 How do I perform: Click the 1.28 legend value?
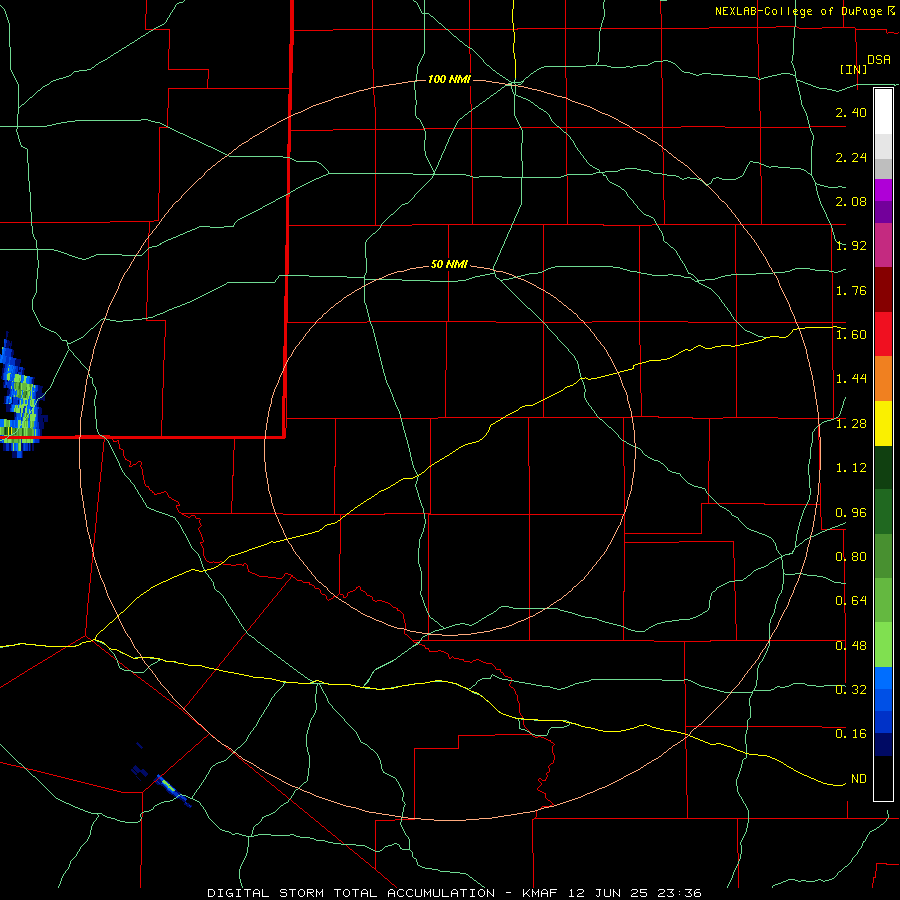coord(851,424)
